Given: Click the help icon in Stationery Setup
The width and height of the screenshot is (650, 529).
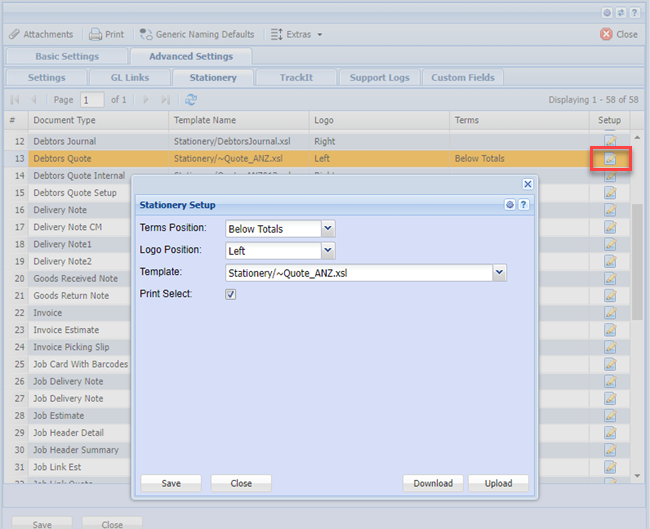Looking at the screenshot, I should tap(524, 204).
